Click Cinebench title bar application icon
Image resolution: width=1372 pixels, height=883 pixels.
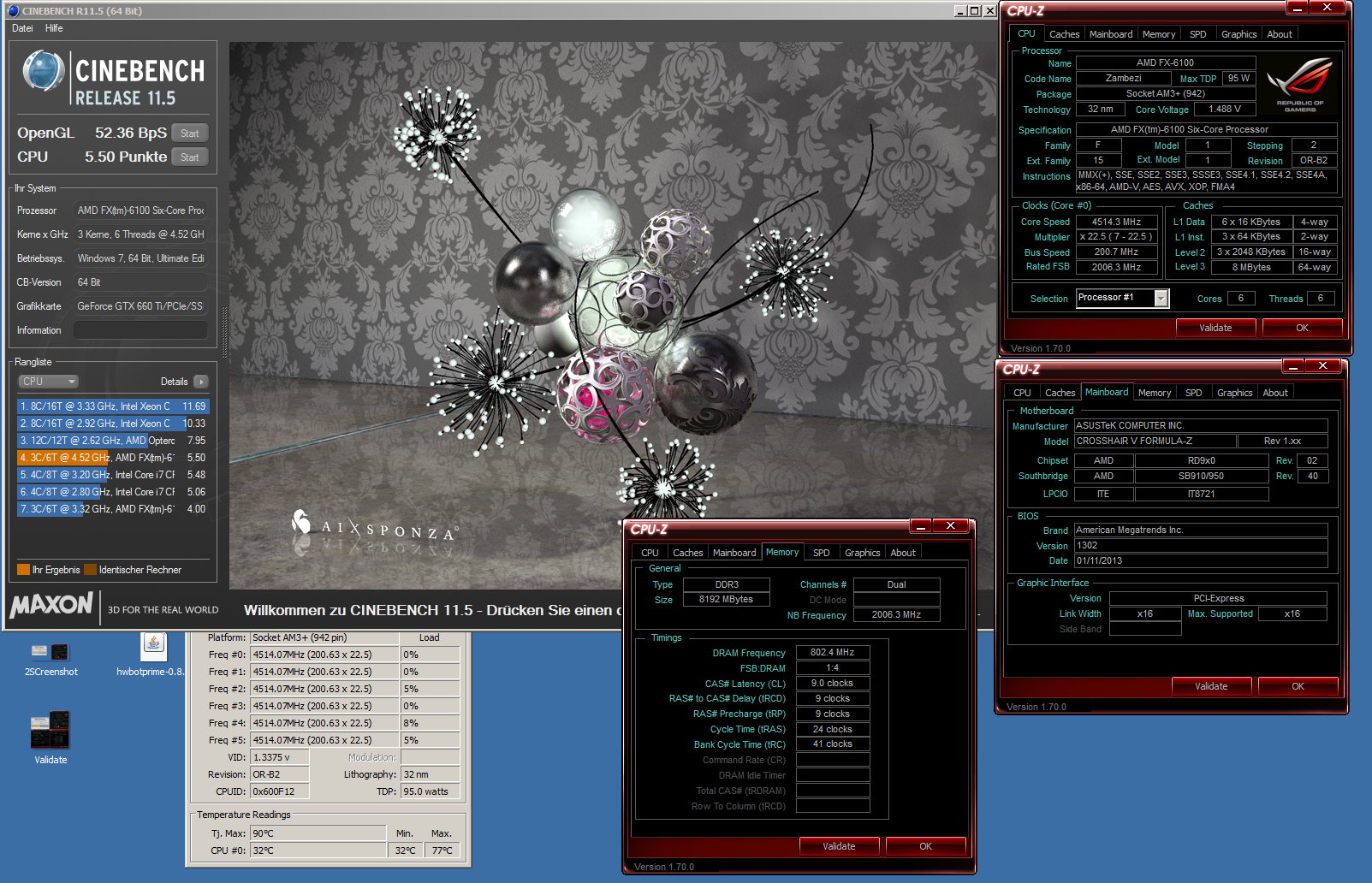(12, 11)
